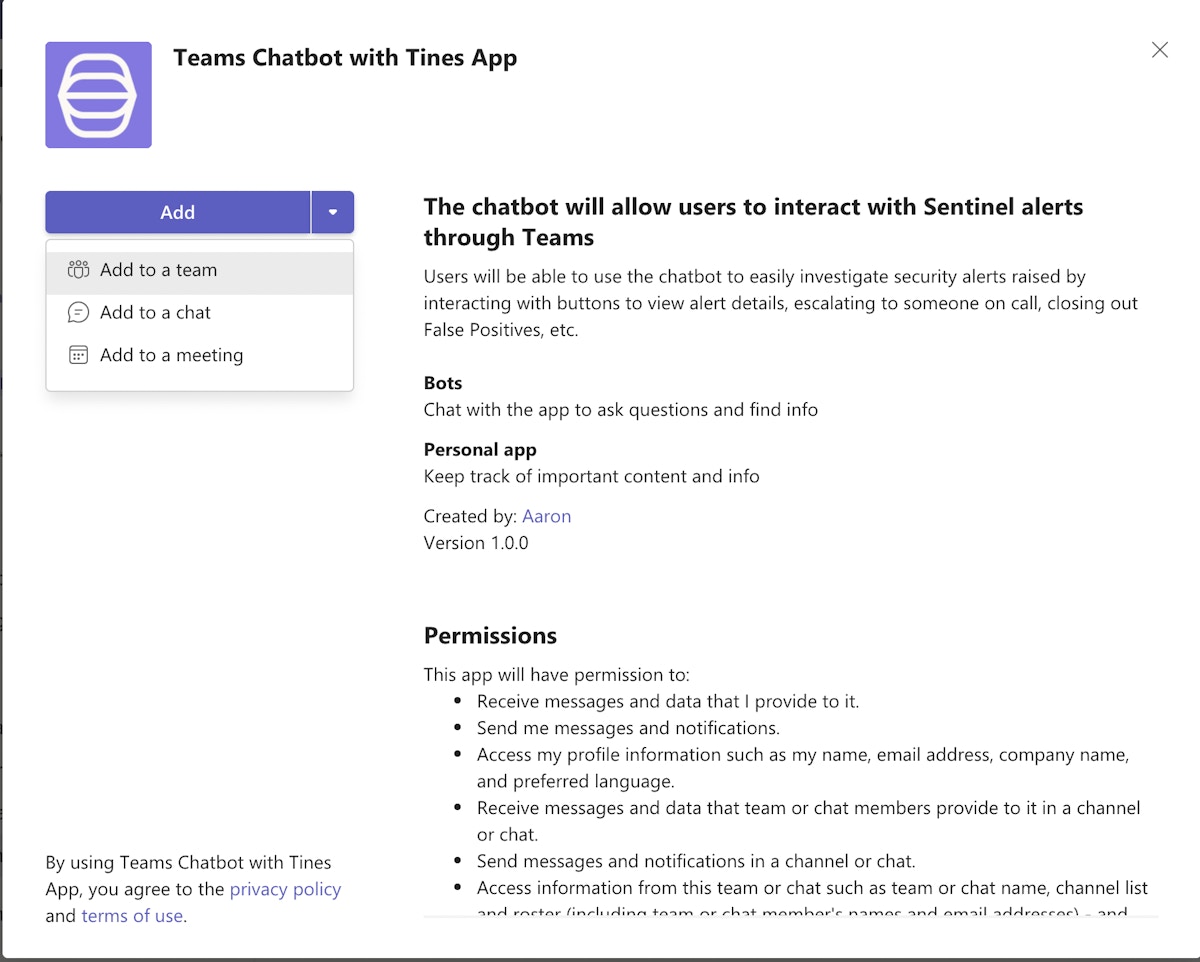Viewport: 1200px width, 962px height.
Task: Close the app details dialog
Action: point(1159,50)
